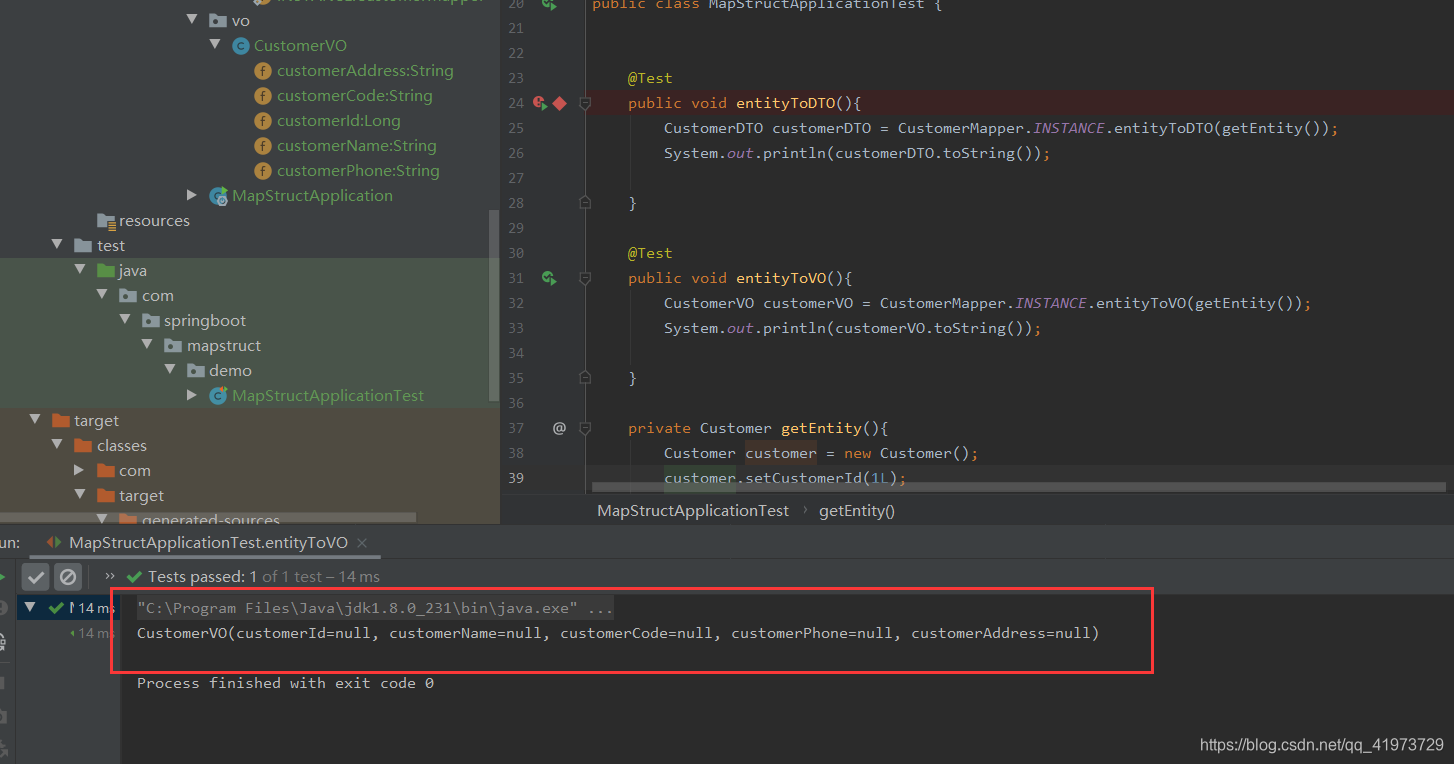Select getEntity() in the breadcrumb

857,510
